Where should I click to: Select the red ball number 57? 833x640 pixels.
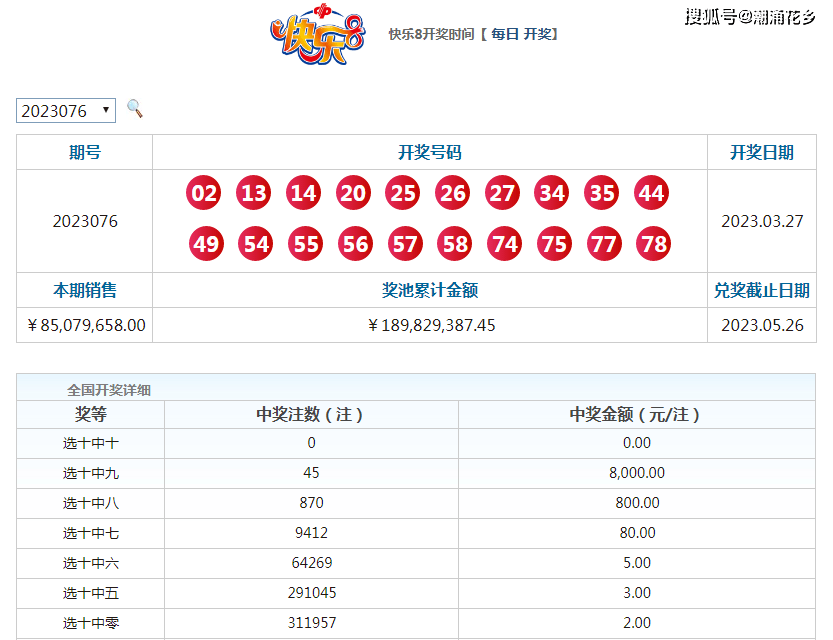coord(405,244)
